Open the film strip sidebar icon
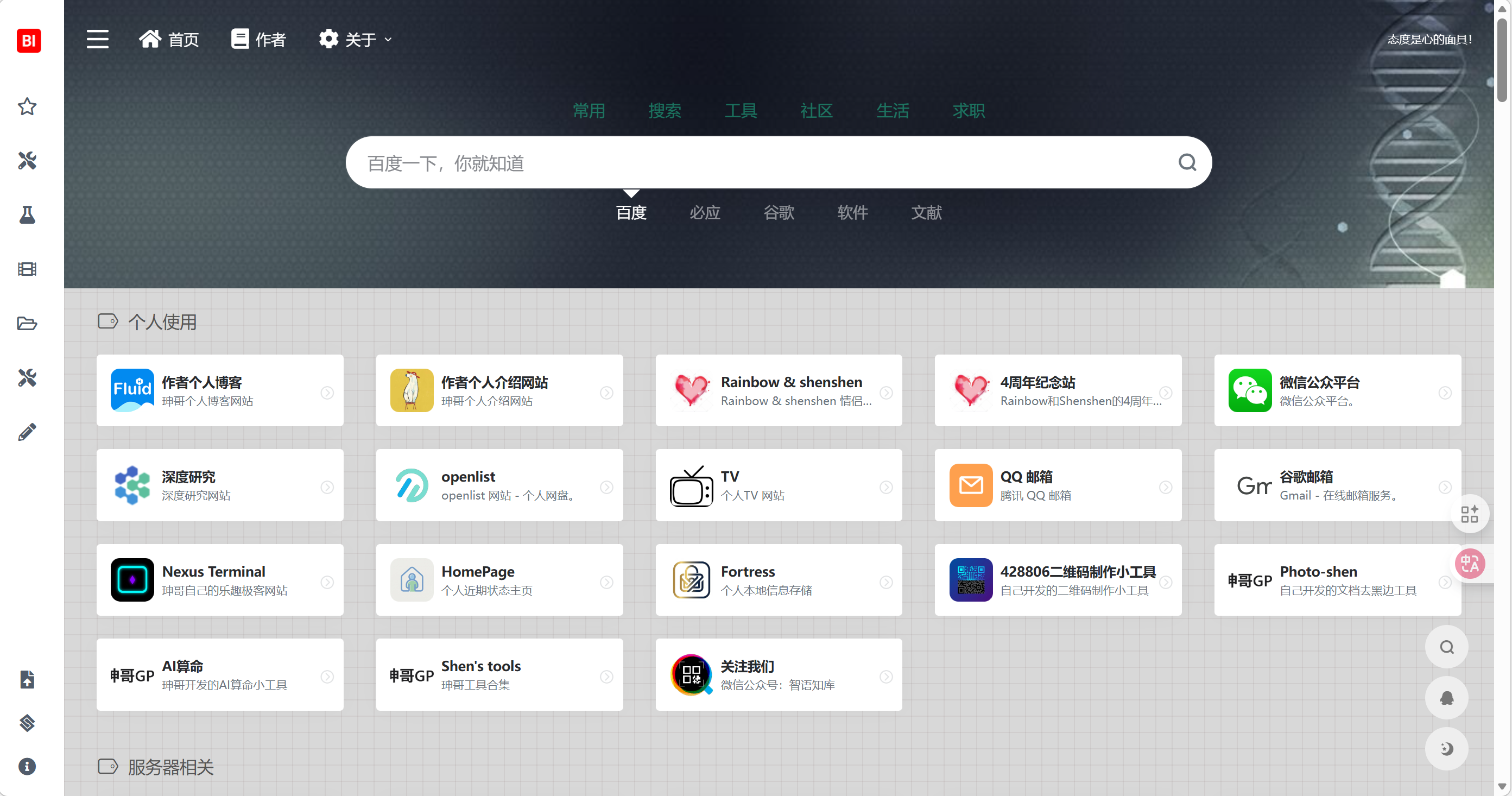 pyautogui.click(x=27, y=269)
